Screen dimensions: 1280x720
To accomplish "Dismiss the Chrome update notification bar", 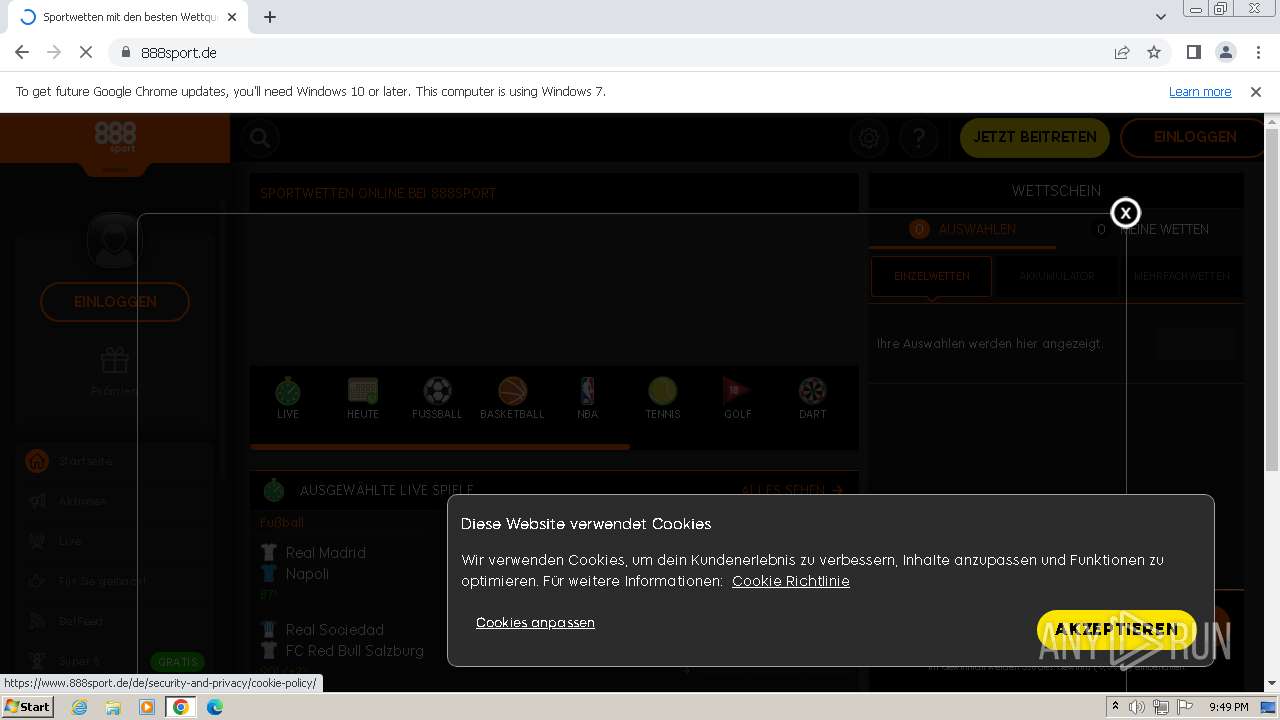I will pyautogui.click(x=1256, y=92).
